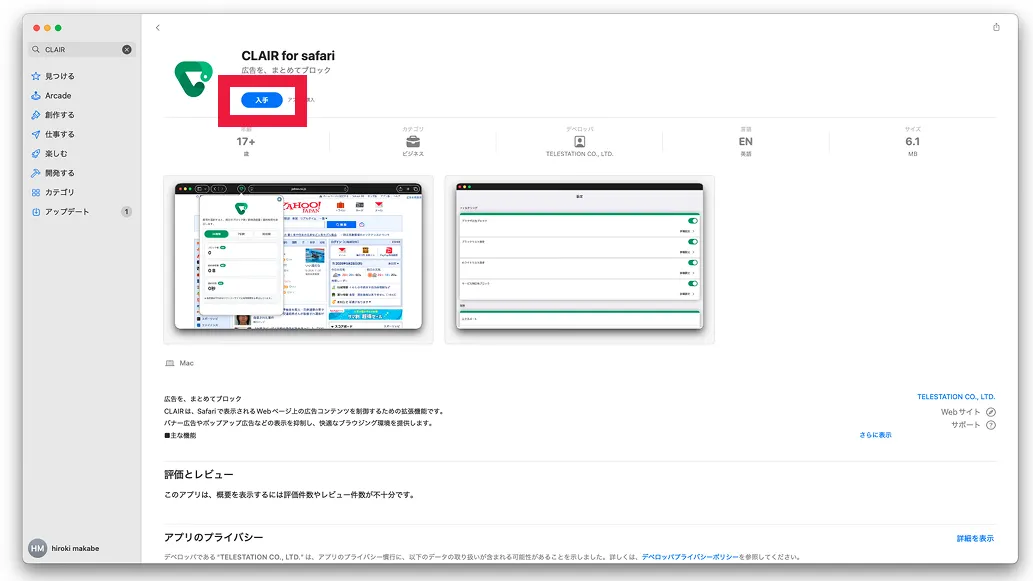This screenshot has width=1033, height=581.
Task: Click the Arcade joystick icon
Action: coord(36,96)
